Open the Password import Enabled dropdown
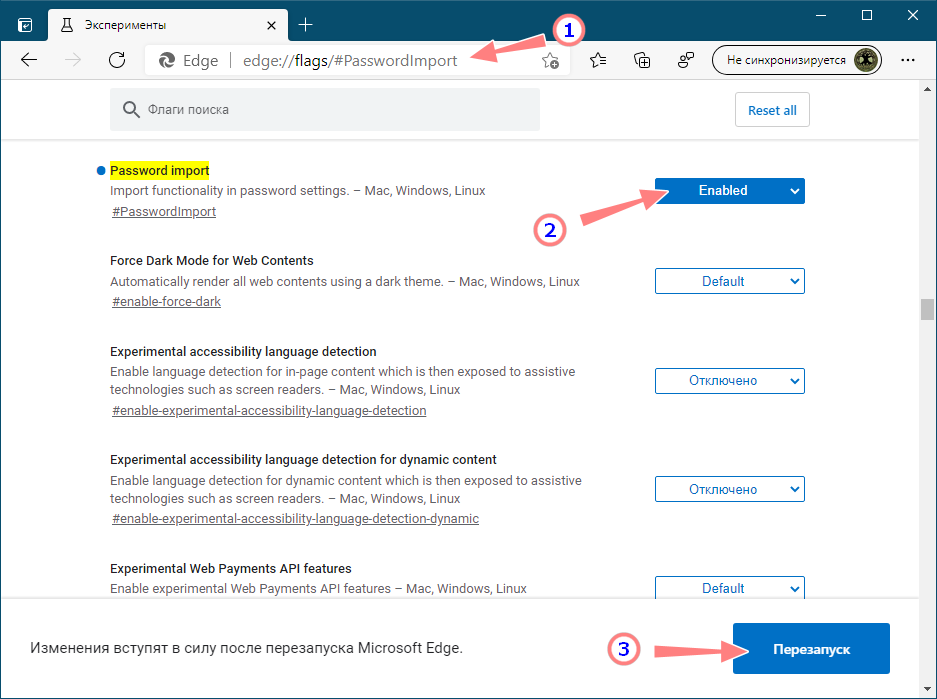 click(730, 191)
